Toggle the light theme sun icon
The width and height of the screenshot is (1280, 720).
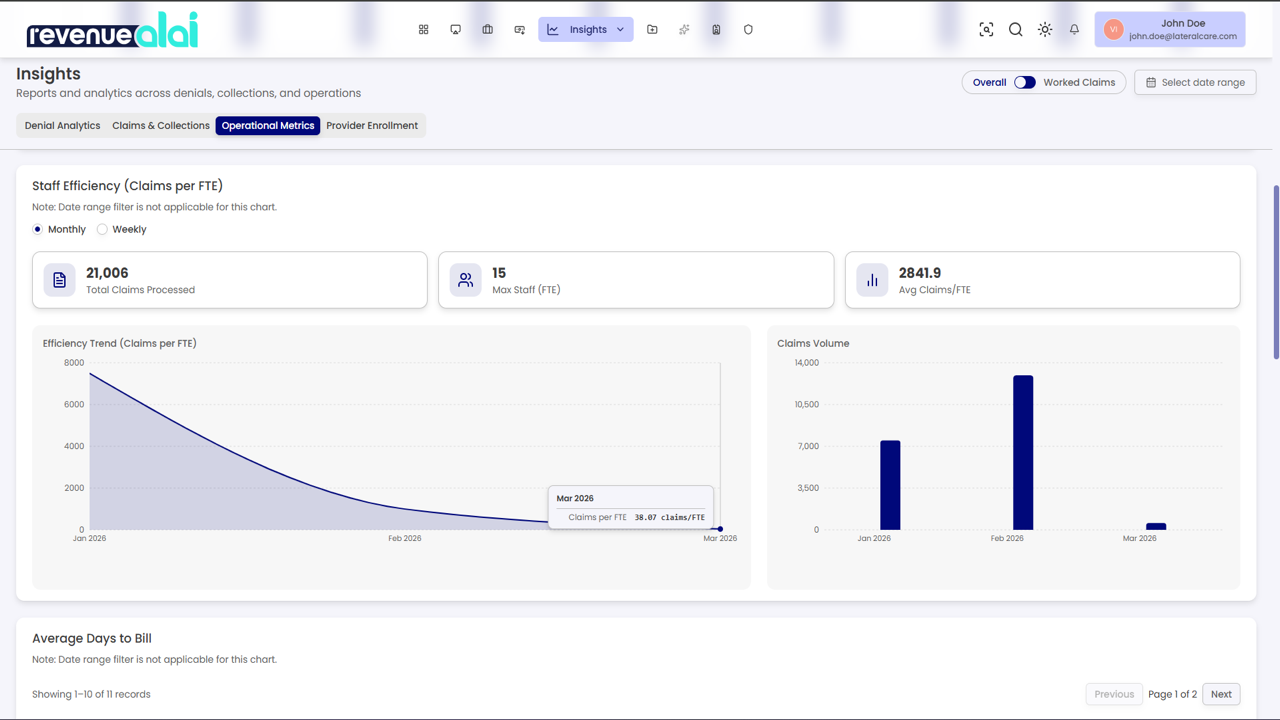(1045, 30)
